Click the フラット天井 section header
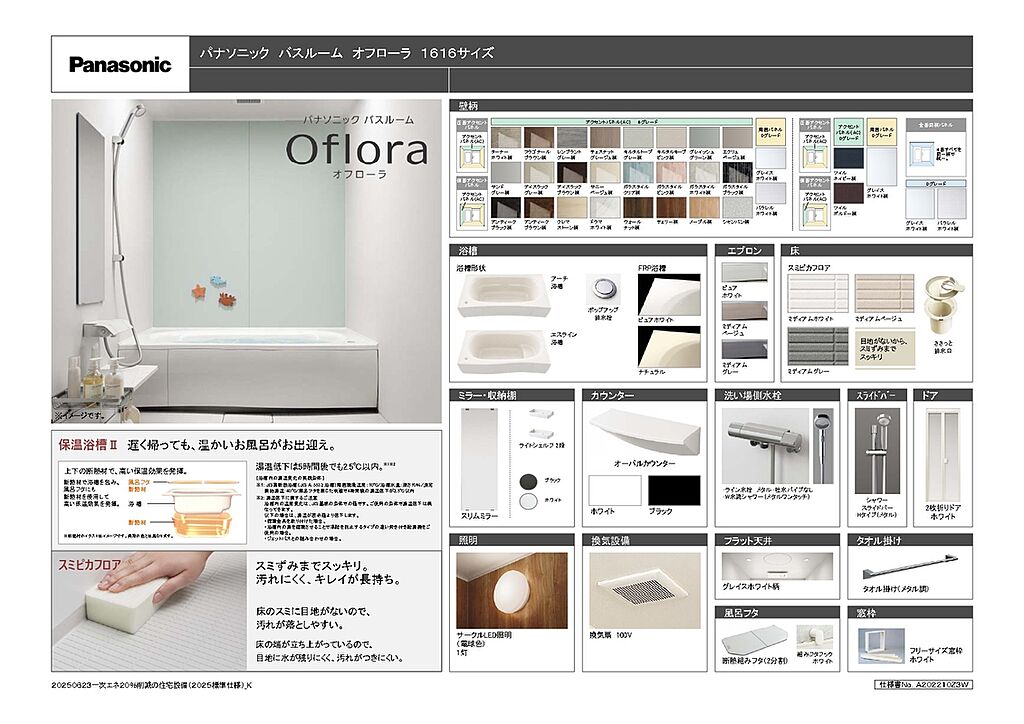This screenshot has height=724, width=1024. 777,541
